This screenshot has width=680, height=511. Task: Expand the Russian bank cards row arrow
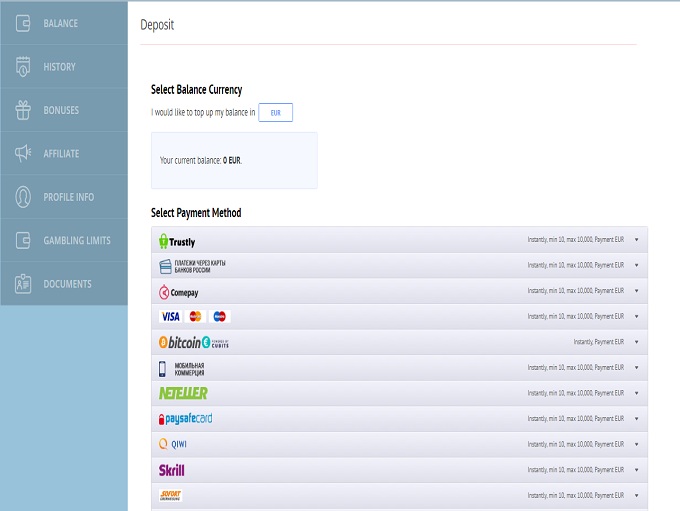coord(637,265)
